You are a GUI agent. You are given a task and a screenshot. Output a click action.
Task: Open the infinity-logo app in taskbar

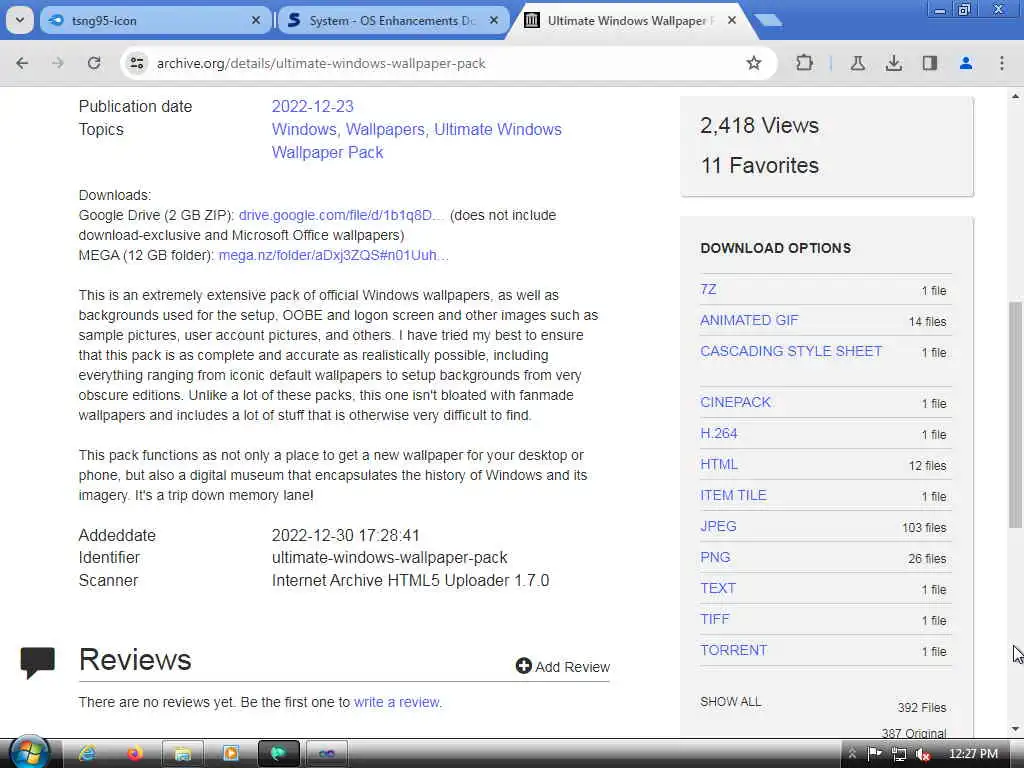[326, 754]
